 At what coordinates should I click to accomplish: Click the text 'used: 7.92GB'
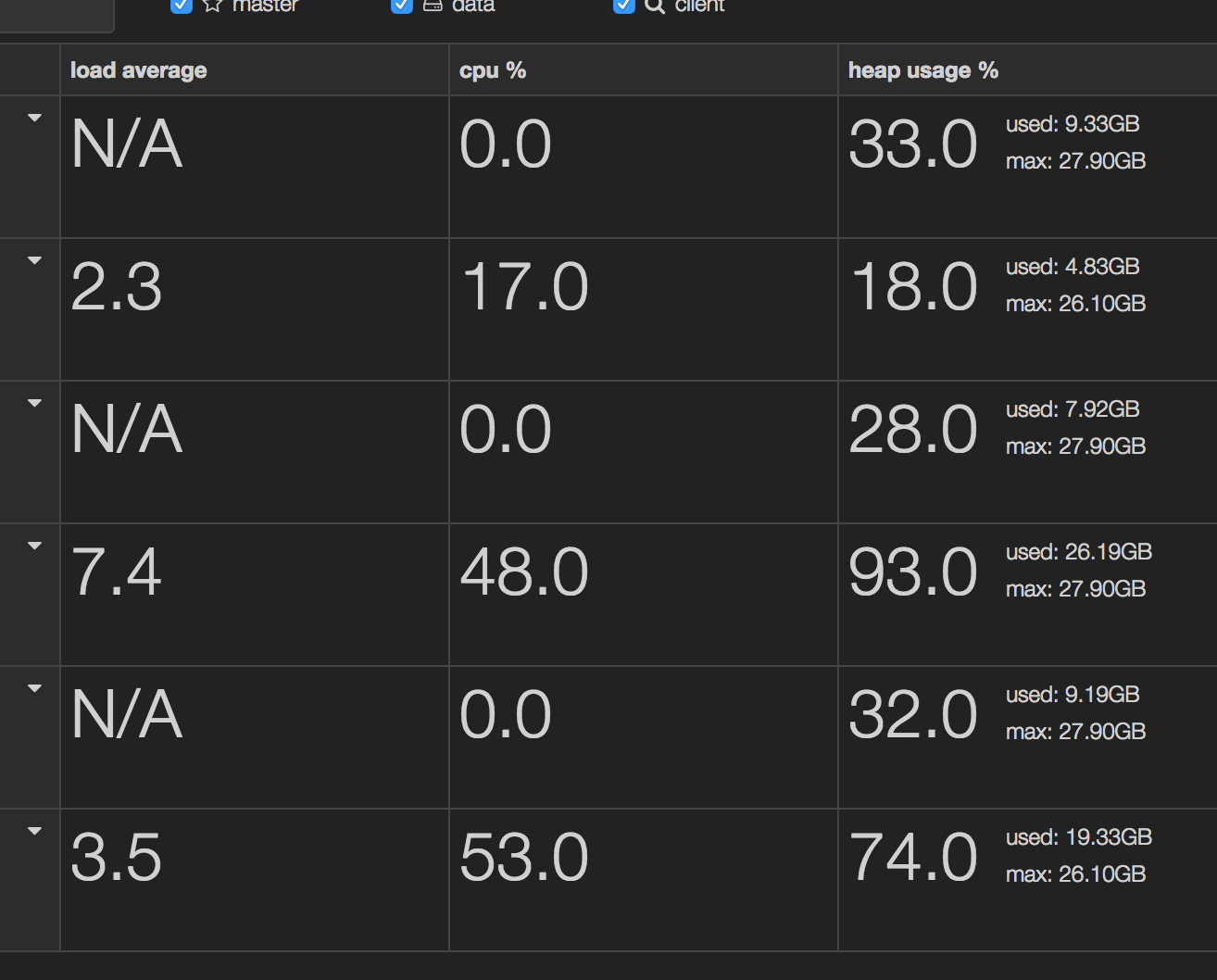click(x=1073, y=409)
